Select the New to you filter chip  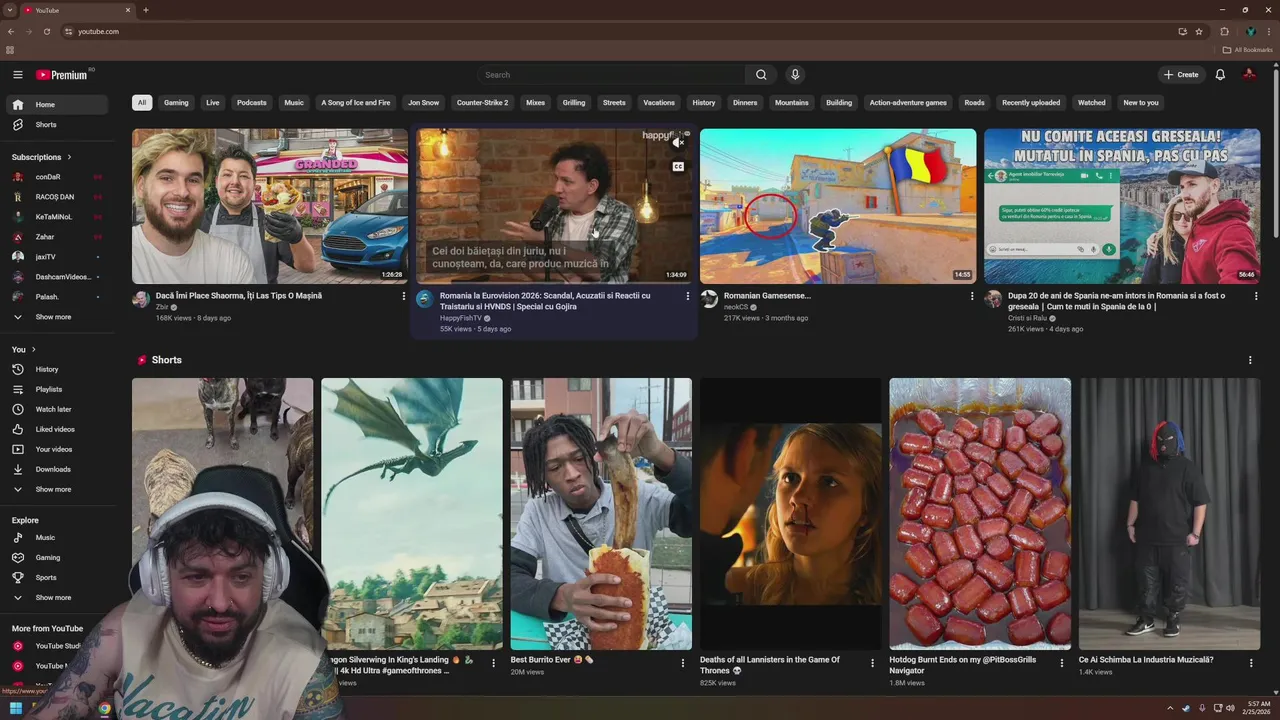tap(1141, 103)
